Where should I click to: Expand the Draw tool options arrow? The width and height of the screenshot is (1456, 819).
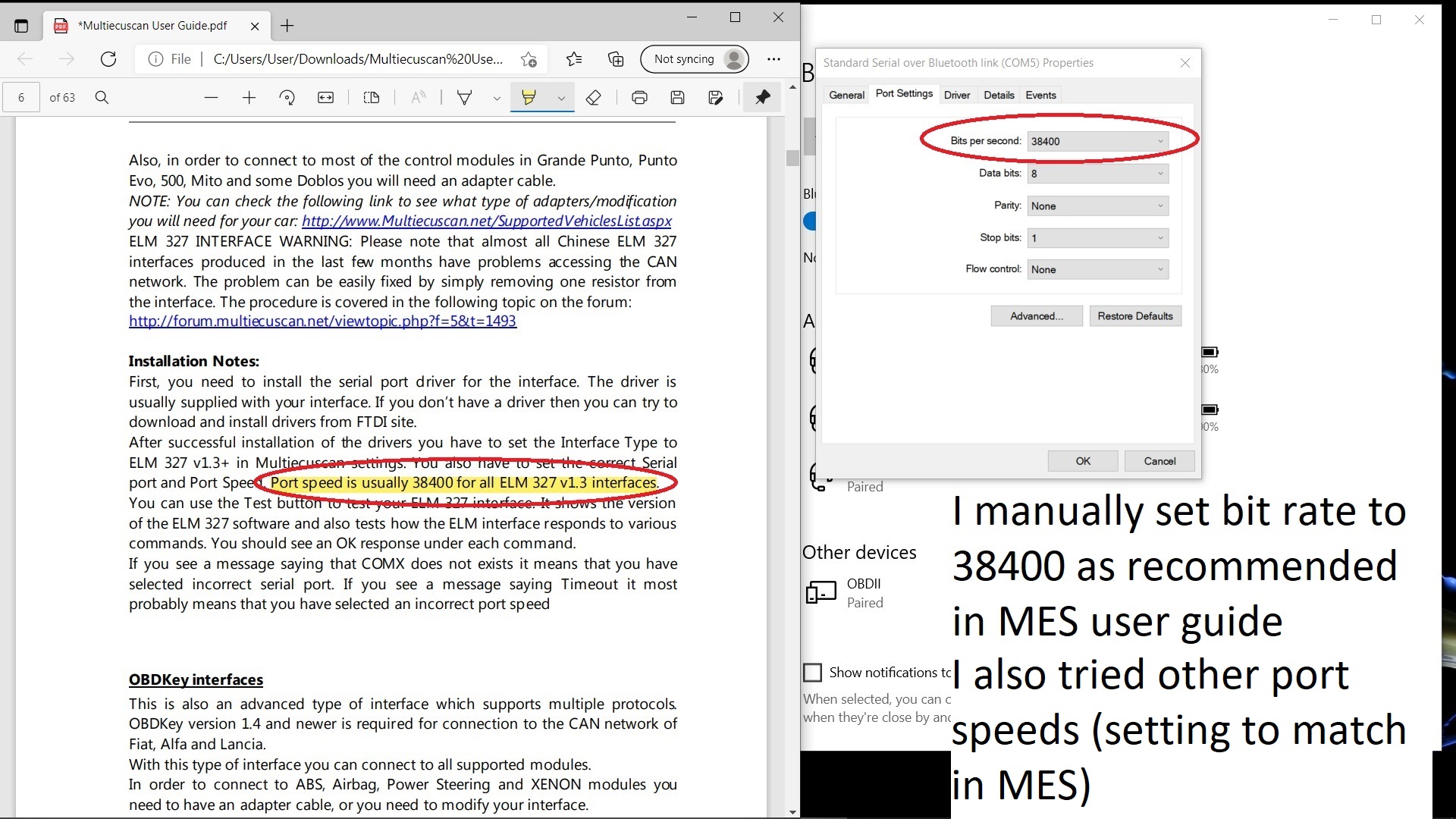497,98
